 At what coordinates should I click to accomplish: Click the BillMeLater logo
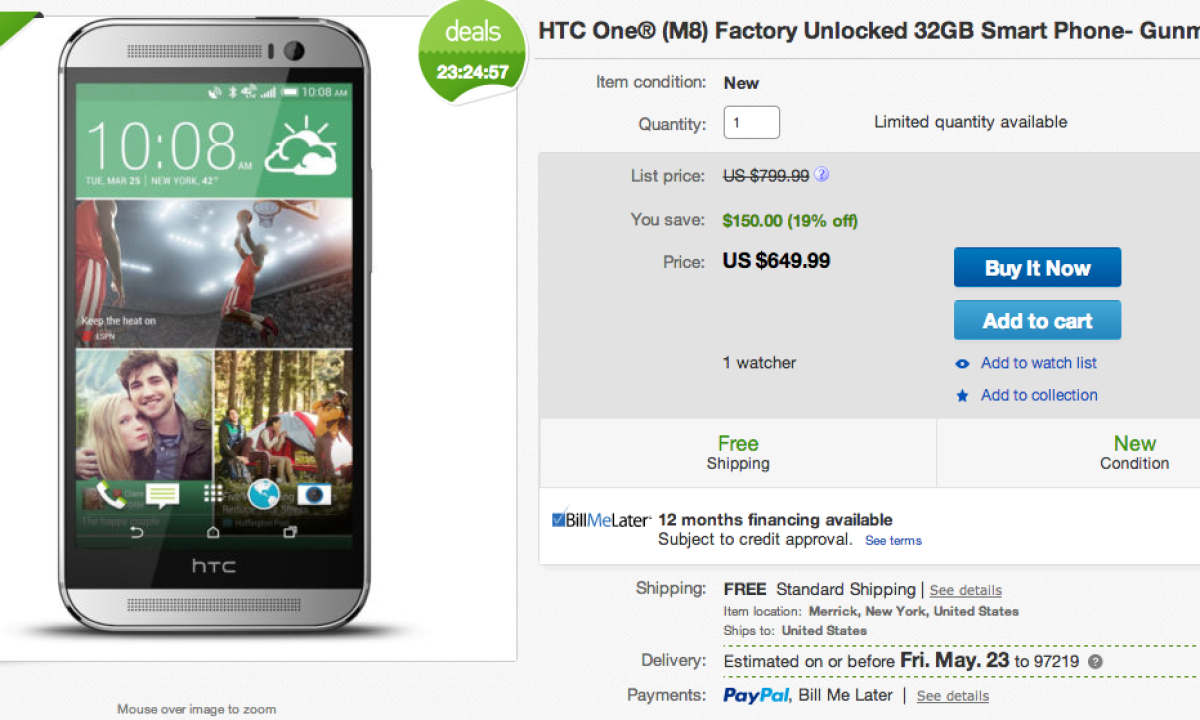coord(601,520)
